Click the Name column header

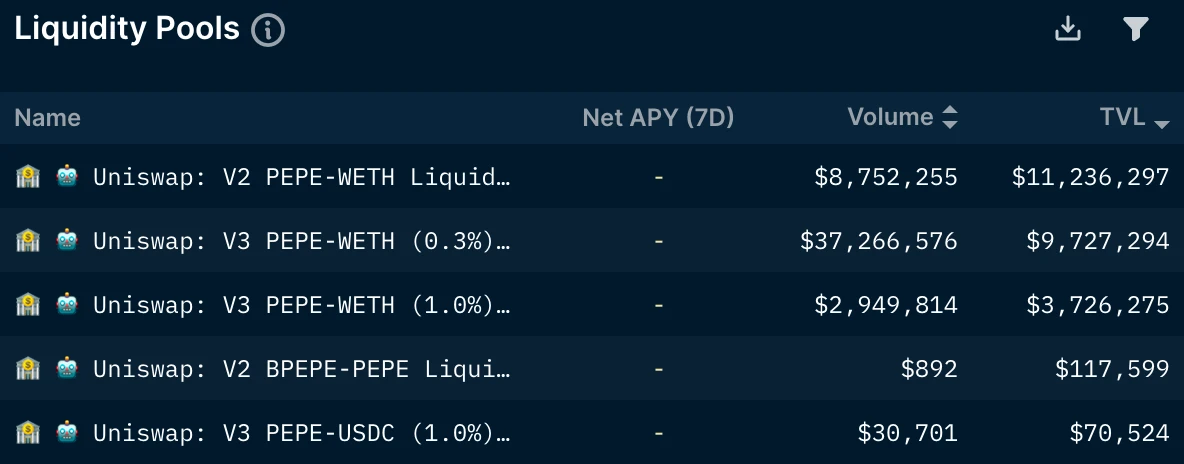pos(48,117)
